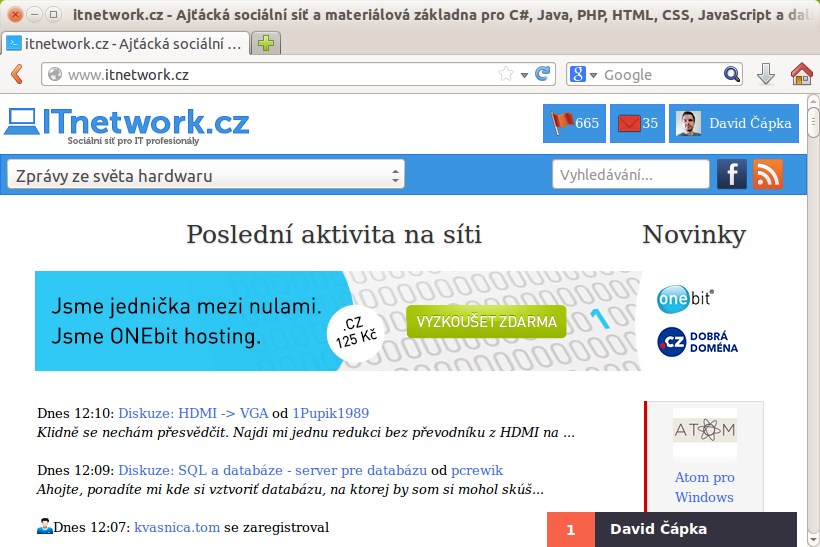Click the site identity globe icon in address bar
Image resolution: width=820 pixels, height=547 pixels.
tap(55, 74)
